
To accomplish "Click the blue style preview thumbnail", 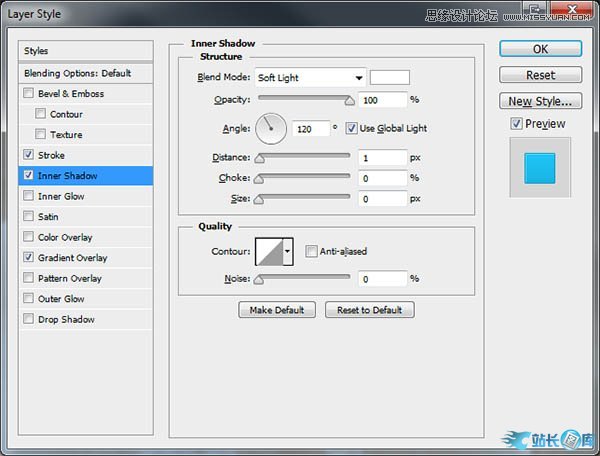I will click(x=539, y=167).
